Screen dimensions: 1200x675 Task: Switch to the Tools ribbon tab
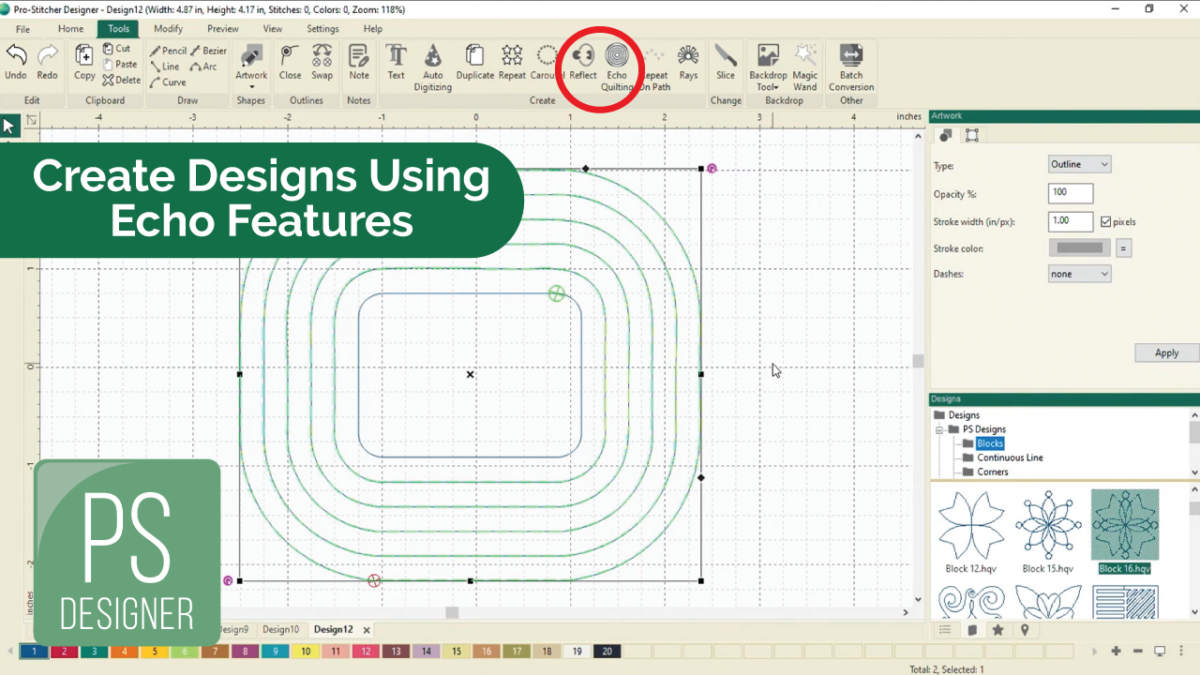coord(118,28)
